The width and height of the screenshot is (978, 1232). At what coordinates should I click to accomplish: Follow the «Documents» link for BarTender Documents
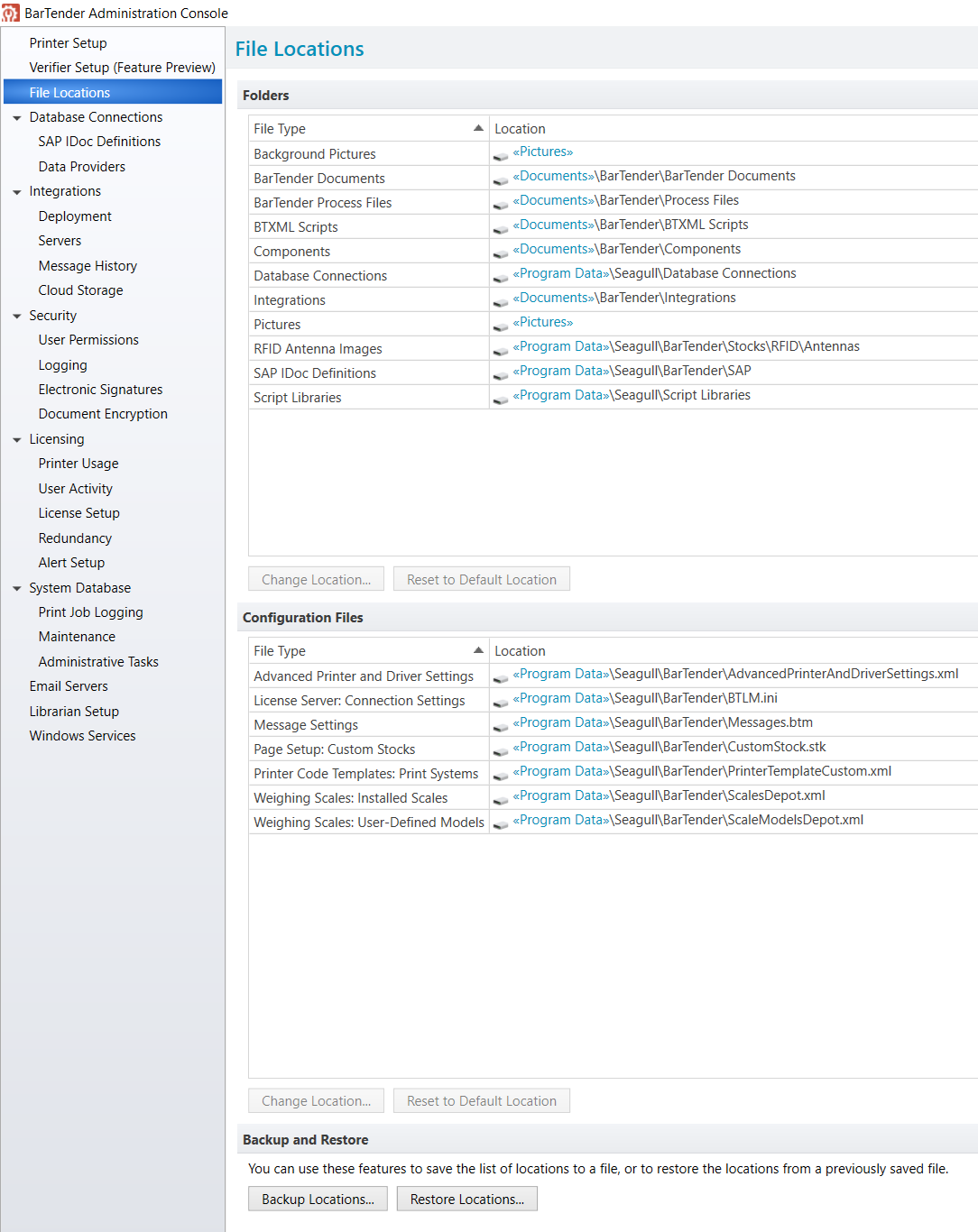(553, 176)
